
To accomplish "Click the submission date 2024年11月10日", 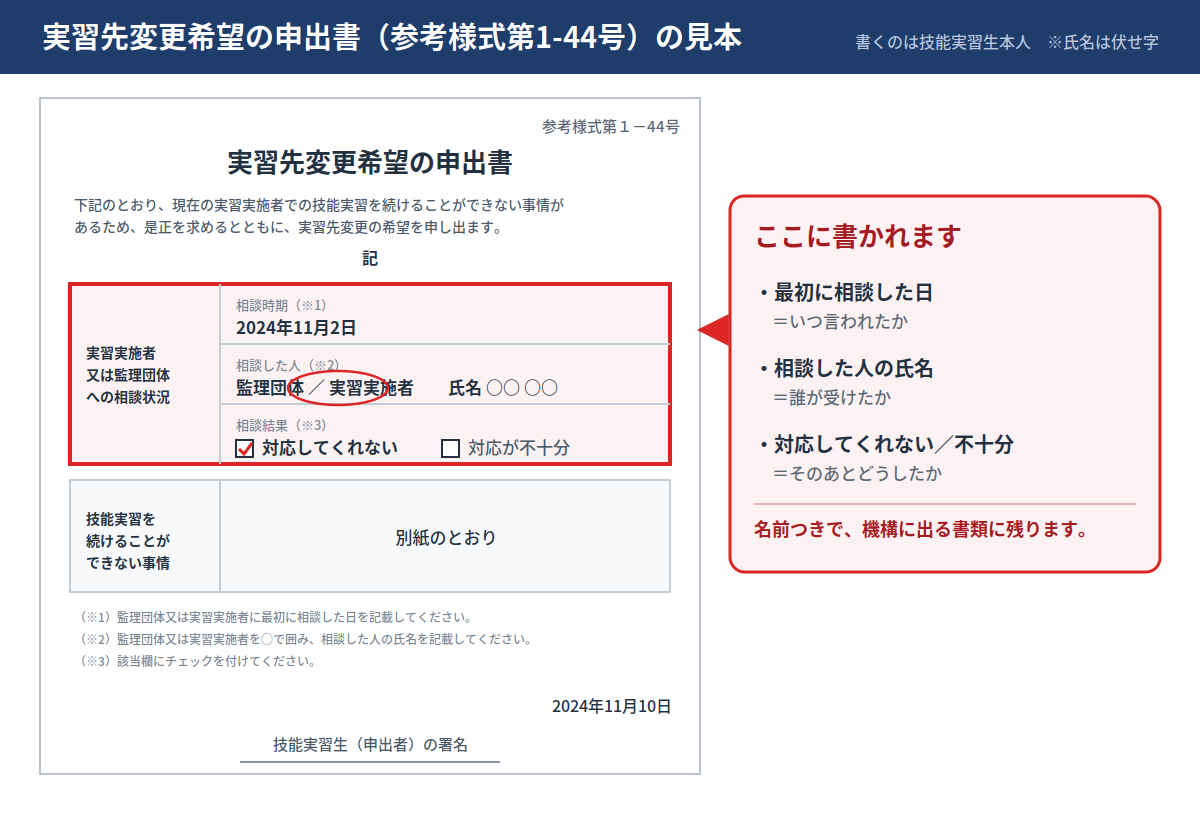I will pos(611,706).
